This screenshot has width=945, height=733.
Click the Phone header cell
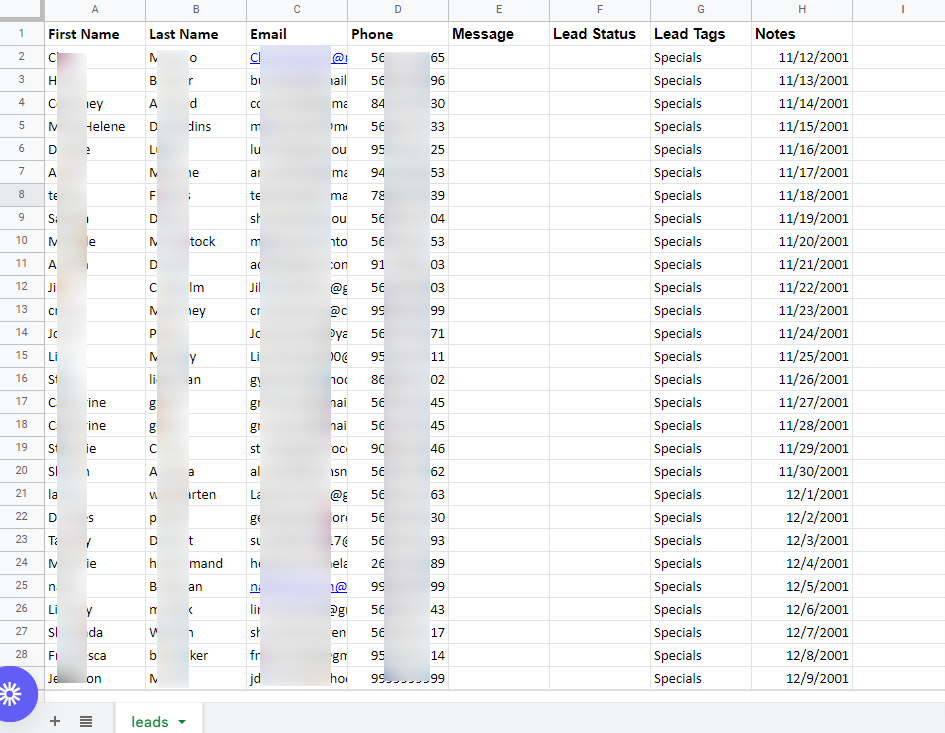click(398, 34)
